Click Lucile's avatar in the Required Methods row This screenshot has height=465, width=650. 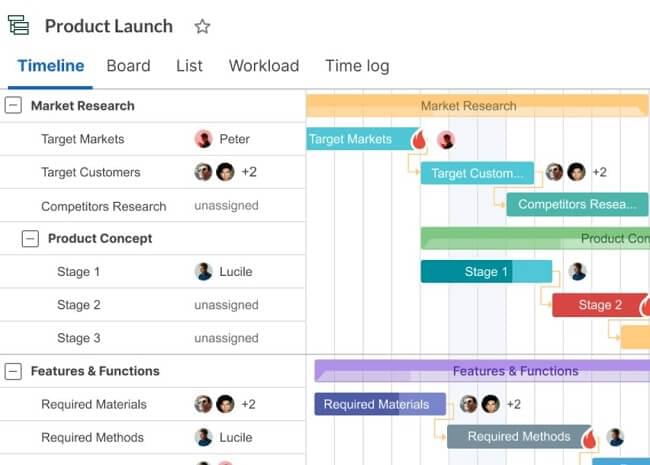coord(204,437)
